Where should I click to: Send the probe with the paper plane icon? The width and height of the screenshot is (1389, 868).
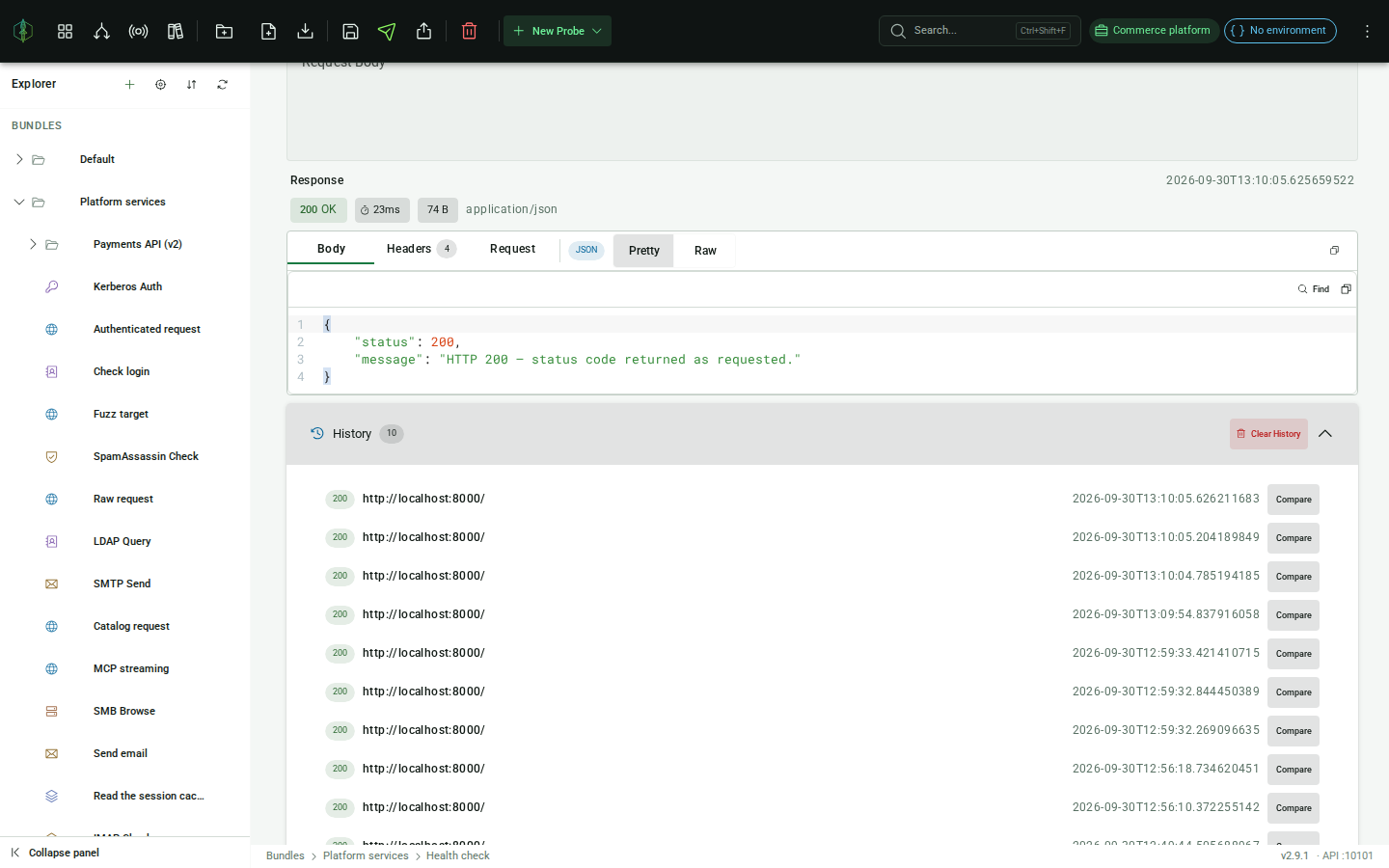coord(387,31)
